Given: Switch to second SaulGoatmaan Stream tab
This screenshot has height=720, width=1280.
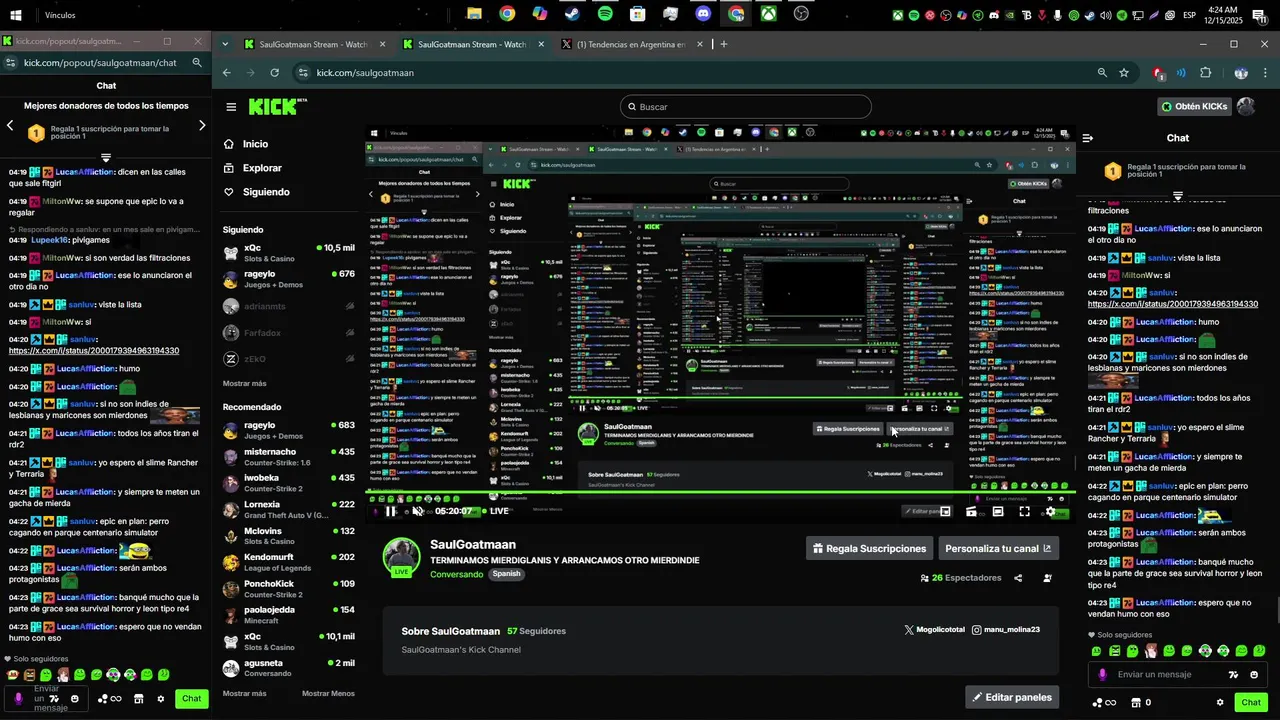Looking at the screenshot, I should coord(472,44).
